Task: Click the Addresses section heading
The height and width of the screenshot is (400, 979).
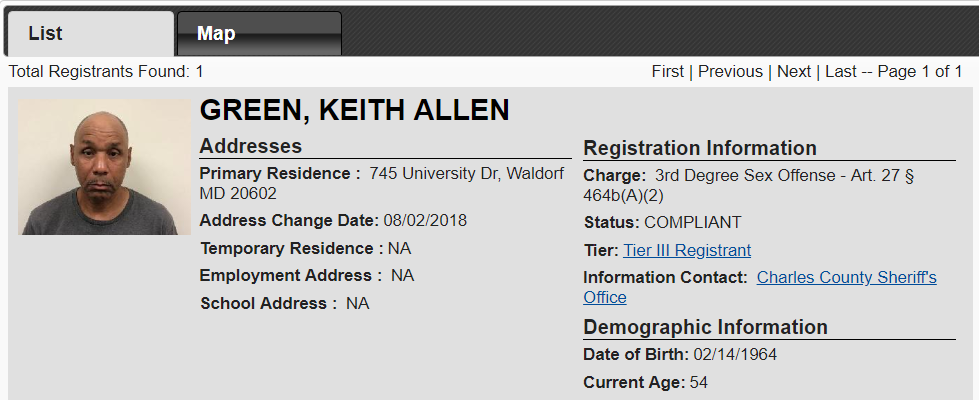Action: 250,146
